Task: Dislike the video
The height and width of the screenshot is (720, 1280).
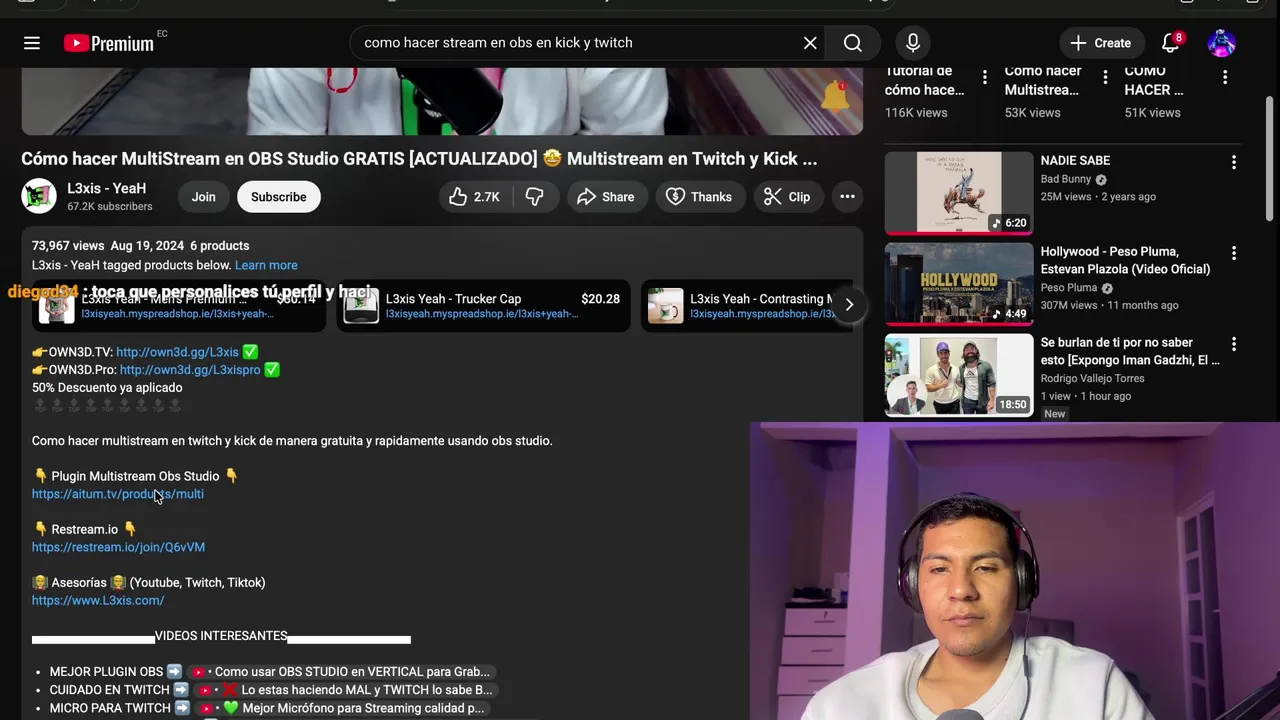Action: [535, 197]
